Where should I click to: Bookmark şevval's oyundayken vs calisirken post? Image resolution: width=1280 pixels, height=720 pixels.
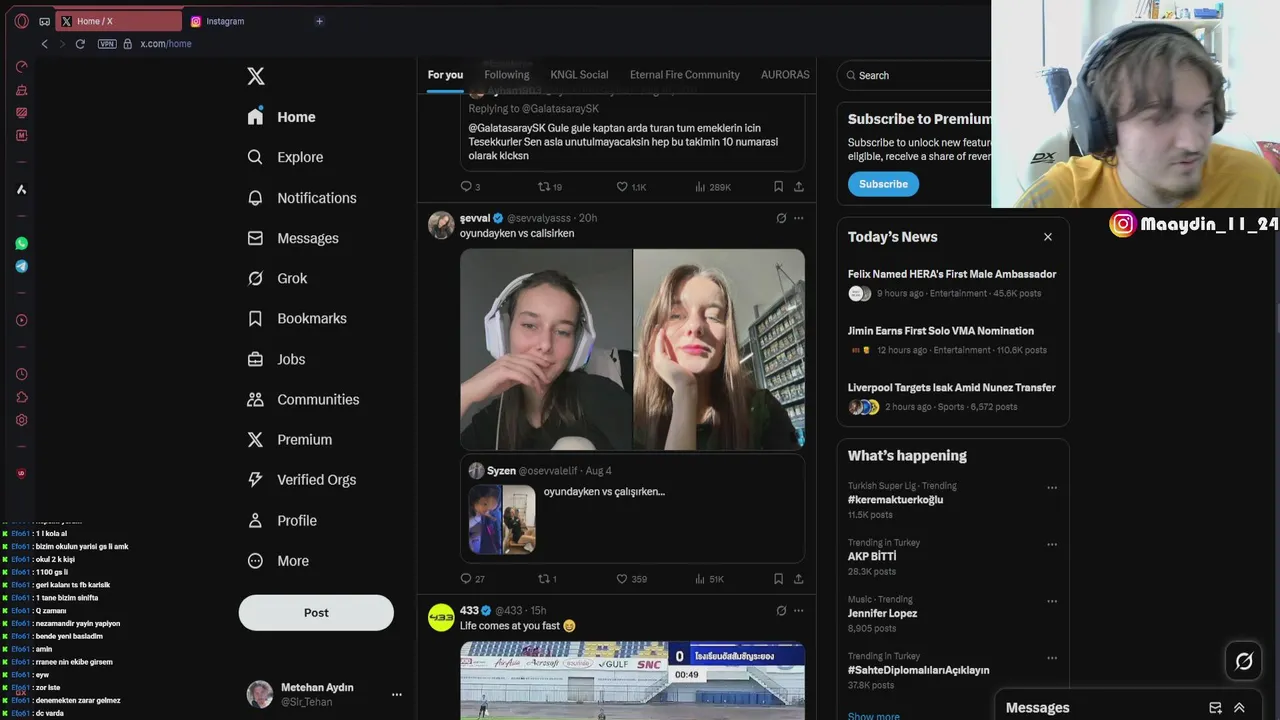[778, 579]
